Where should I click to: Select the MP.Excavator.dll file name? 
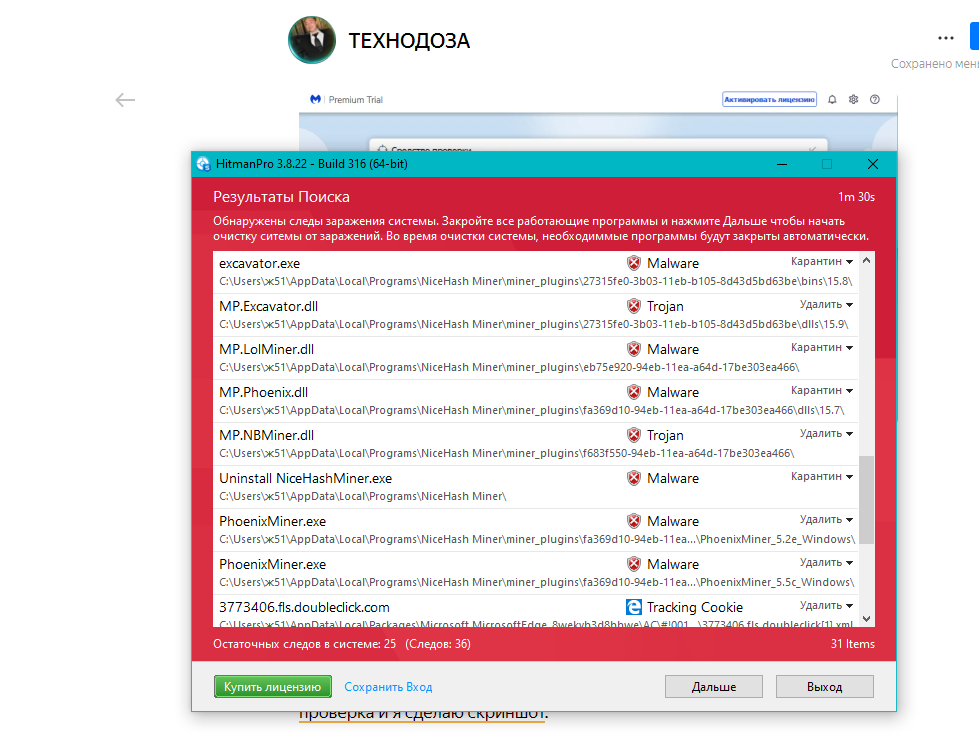tap(268, 306)
